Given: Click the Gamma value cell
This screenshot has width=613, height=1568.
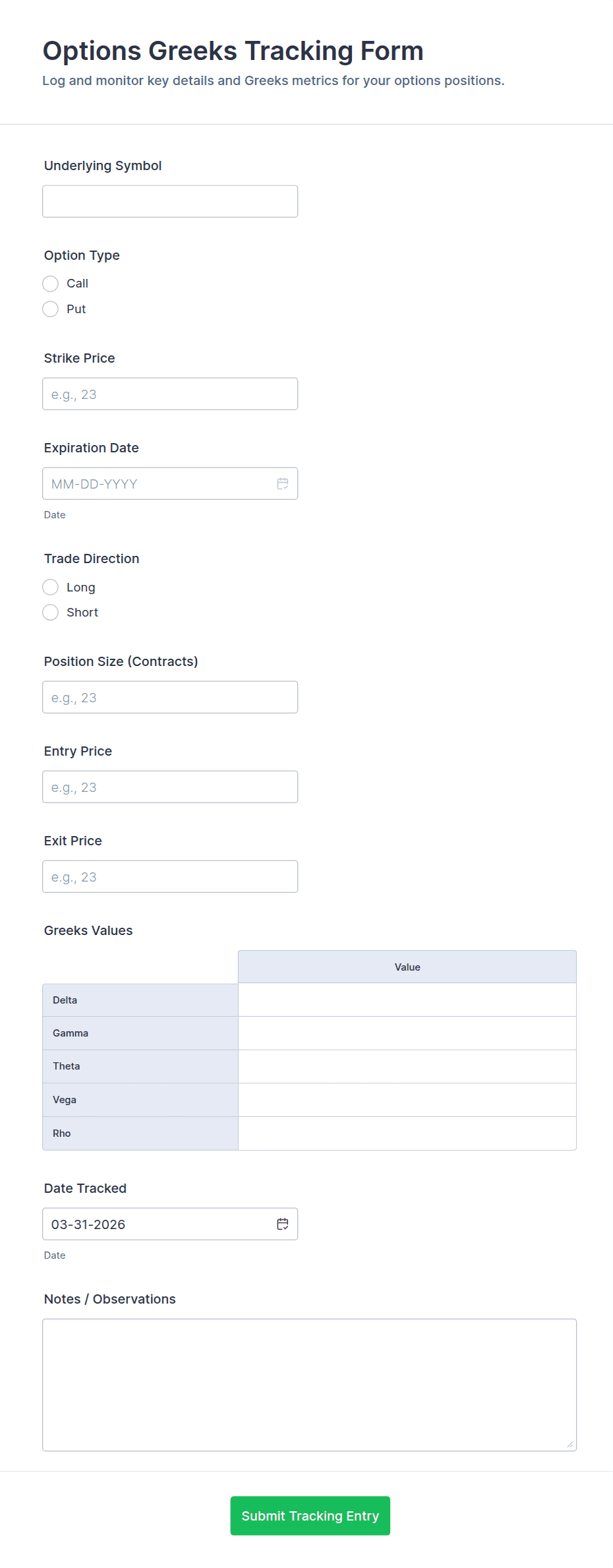Looking at the screenshot, I should [407, 1033].
